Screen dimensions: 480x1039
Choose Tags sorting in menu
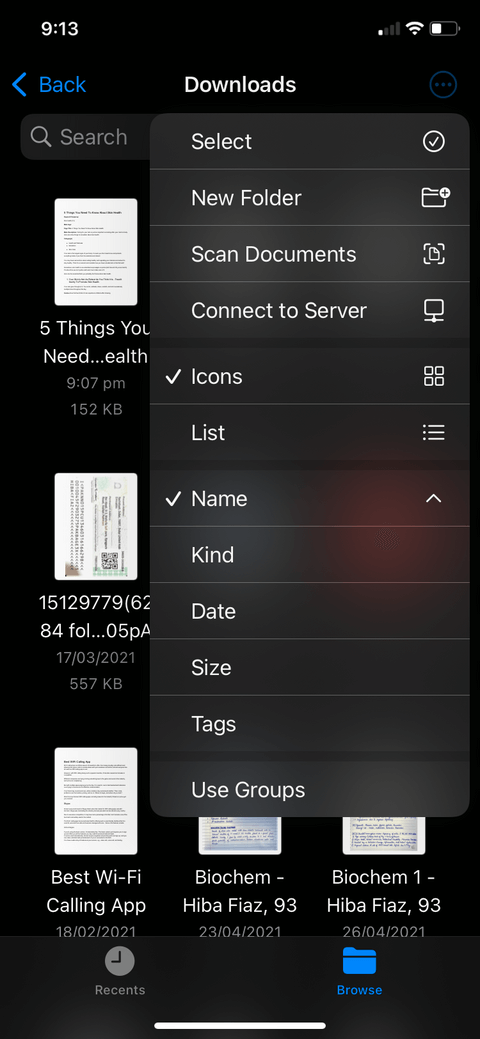[310, 724]
